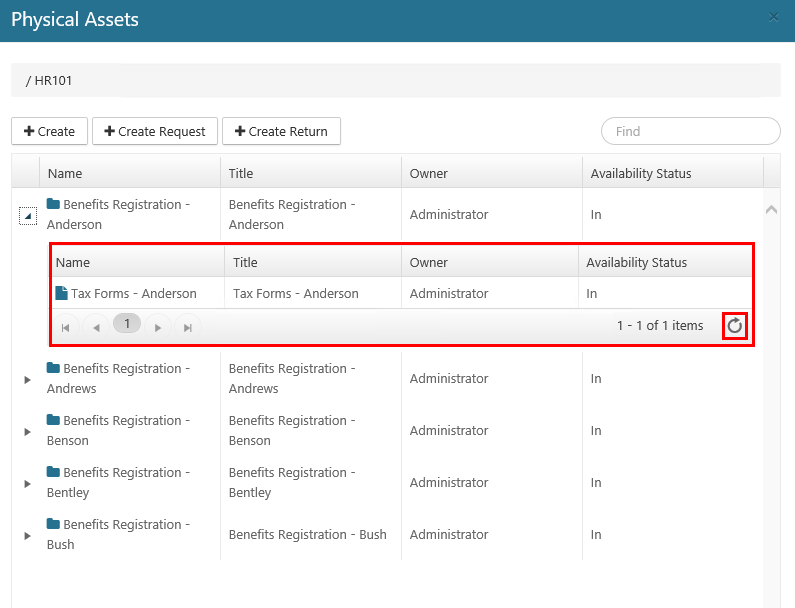Screen dimensions: 795x608
Task: Expand the Benefits Registration - Bush row
Action: click(x=28, y=535)
